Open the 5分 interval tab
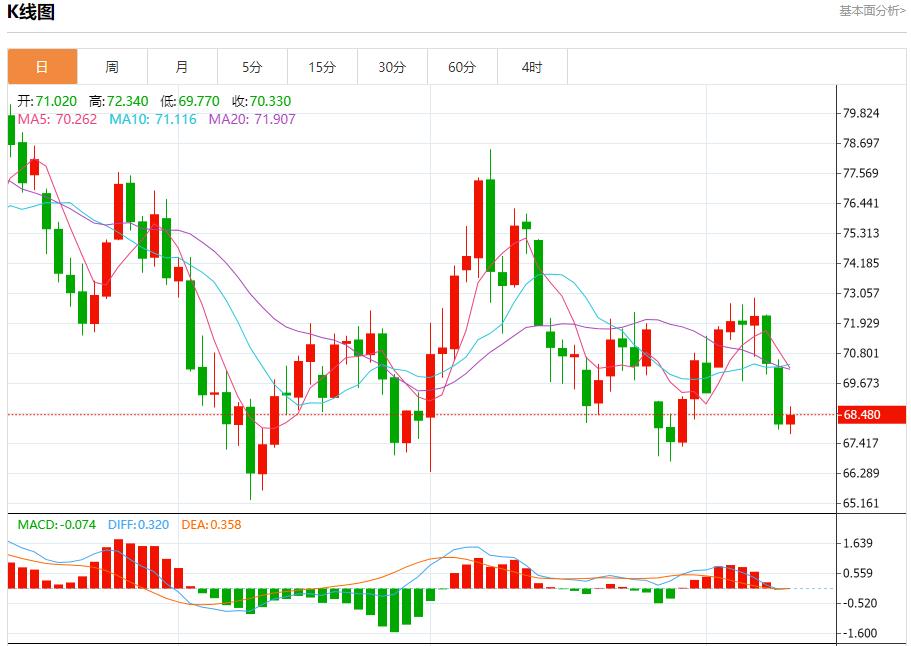 click(x=252, y=67)
